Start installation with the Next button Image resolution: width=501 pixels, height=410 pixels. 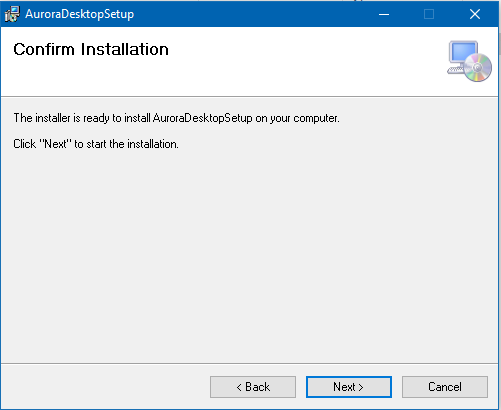pyautogui.click(x=349, y=387)
